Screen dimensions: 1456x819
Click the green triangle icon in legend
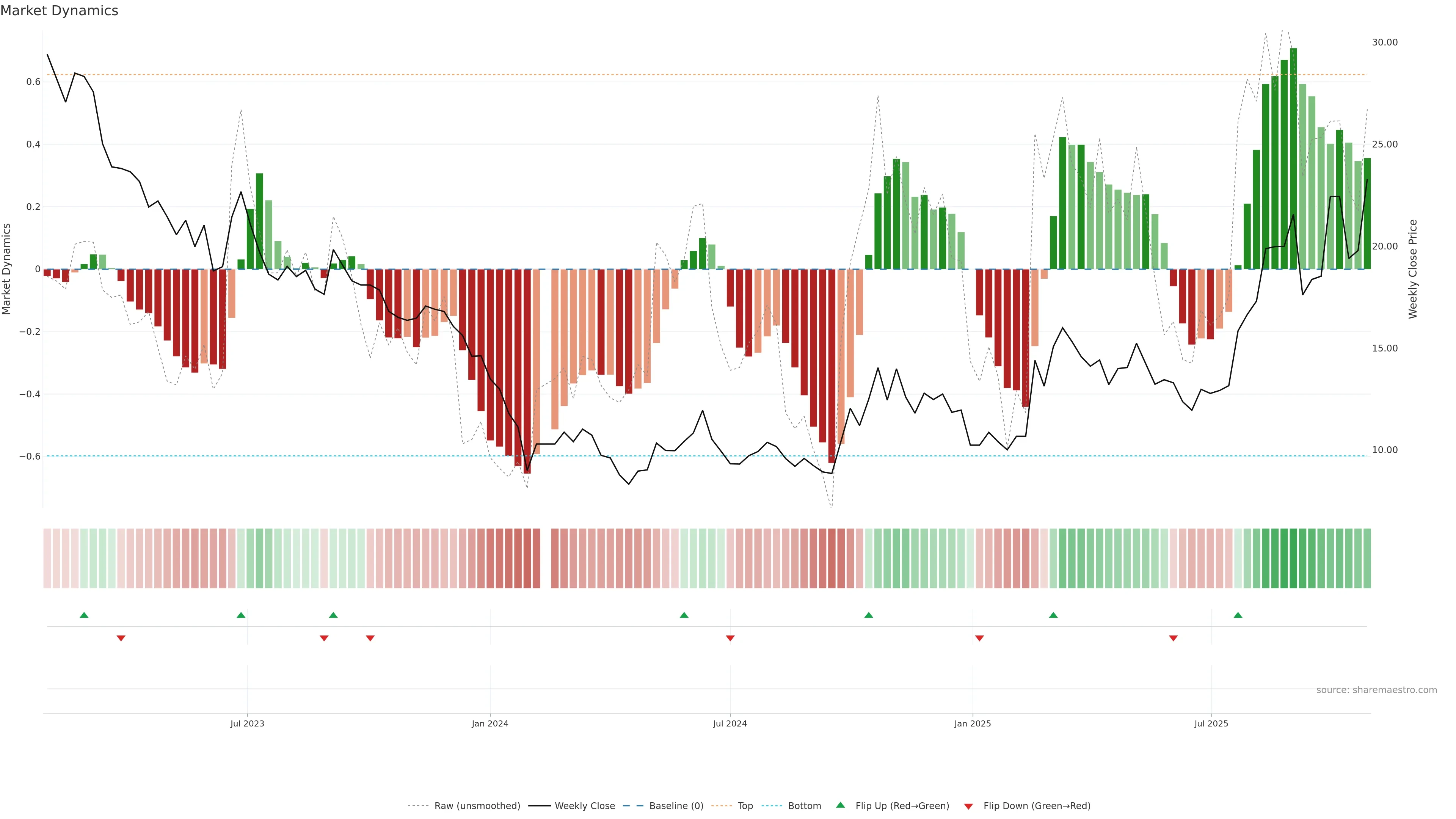click(x=841, y=805)
